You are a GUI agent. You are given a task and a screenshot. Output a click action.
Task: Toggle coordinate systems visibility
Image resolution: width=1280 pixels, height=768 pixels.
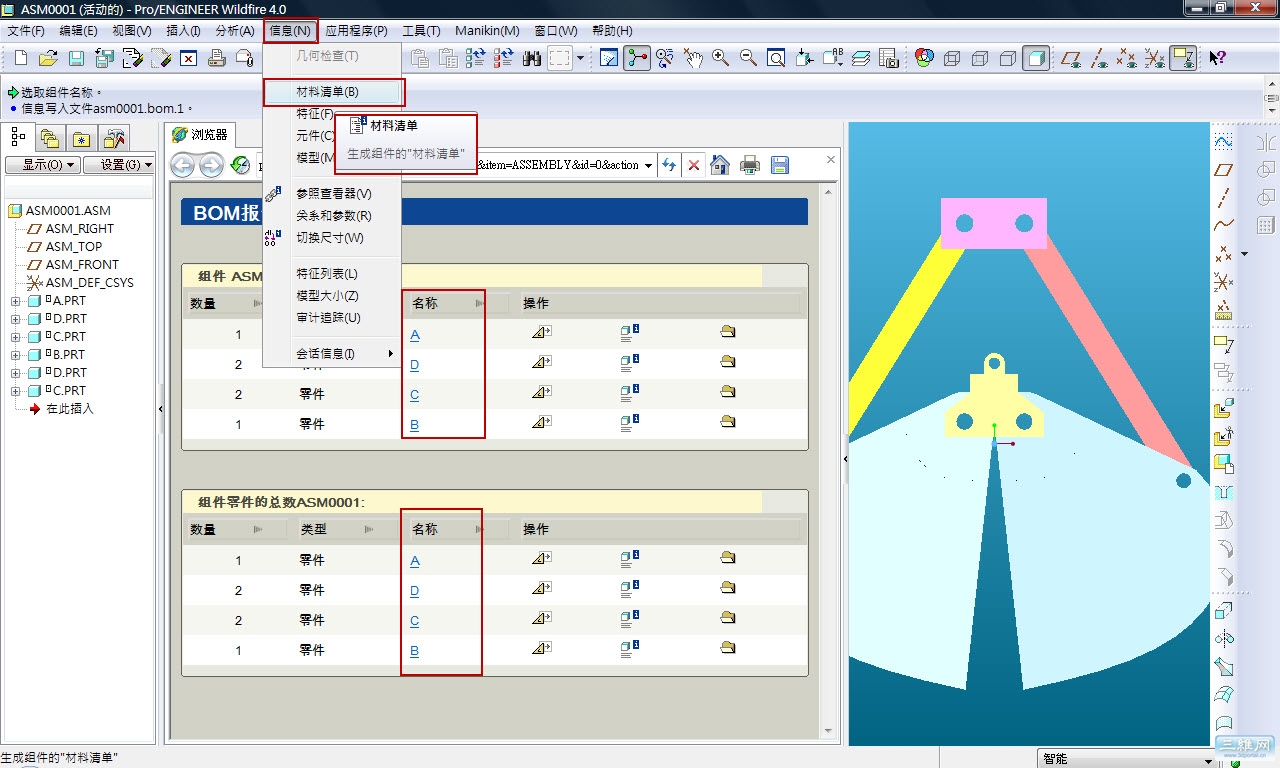[1155, 58]
